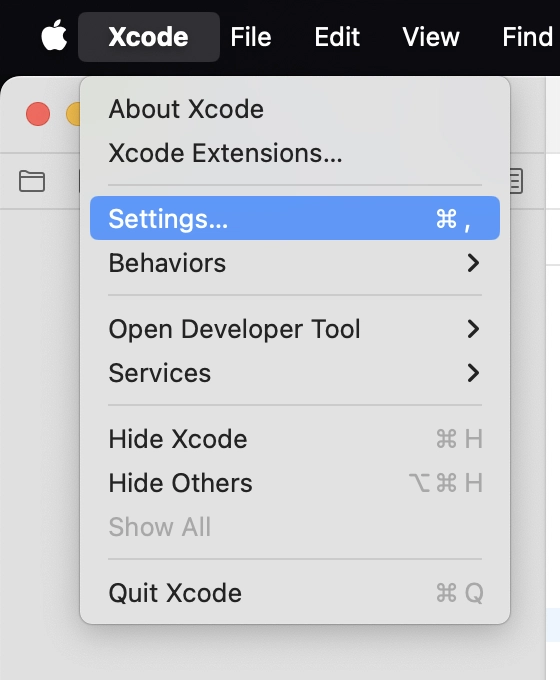
Task: Open the Apple menu icon
Action: tap(54, 36)
